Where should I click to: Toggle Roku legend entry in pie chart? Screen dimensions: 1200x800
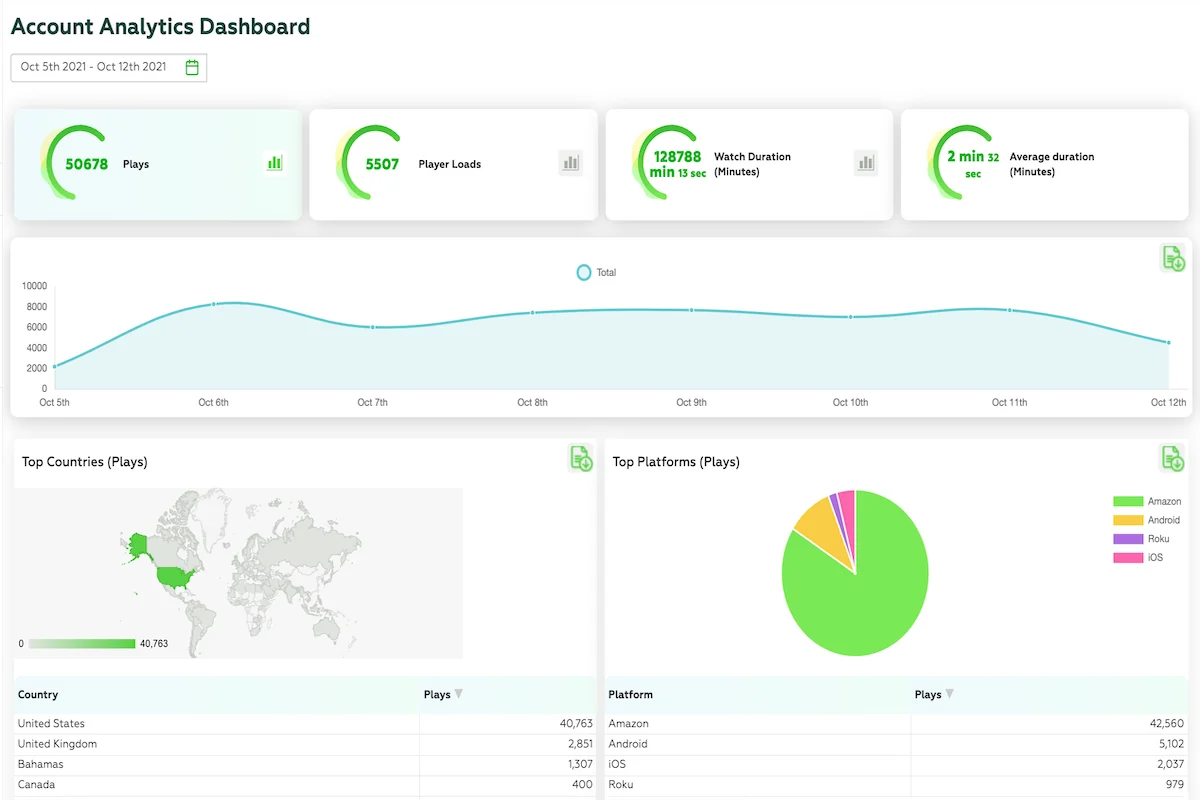coord(1141,539)
